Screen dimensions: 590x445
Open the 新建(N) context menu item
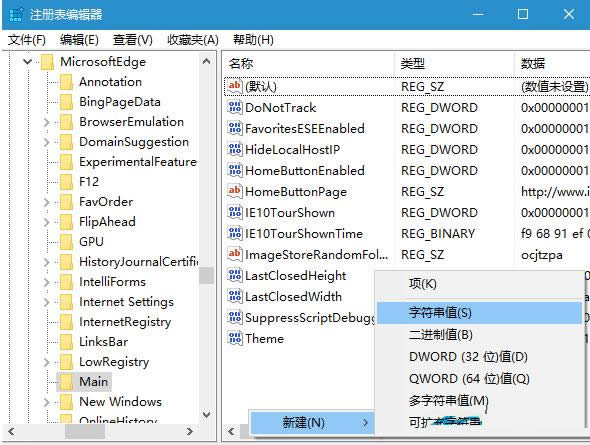(x=312, y=423)
